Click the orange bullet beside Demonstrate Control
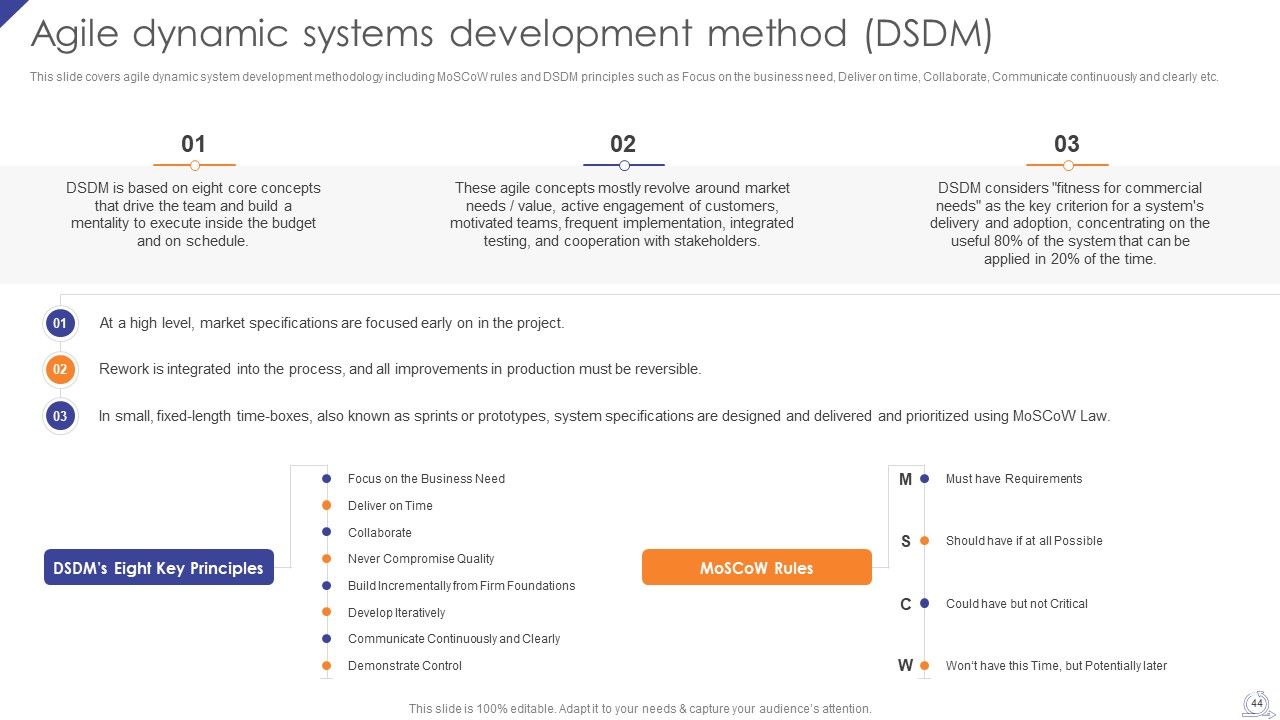This screenshot has height=720, width=1280. click(326, 666)
